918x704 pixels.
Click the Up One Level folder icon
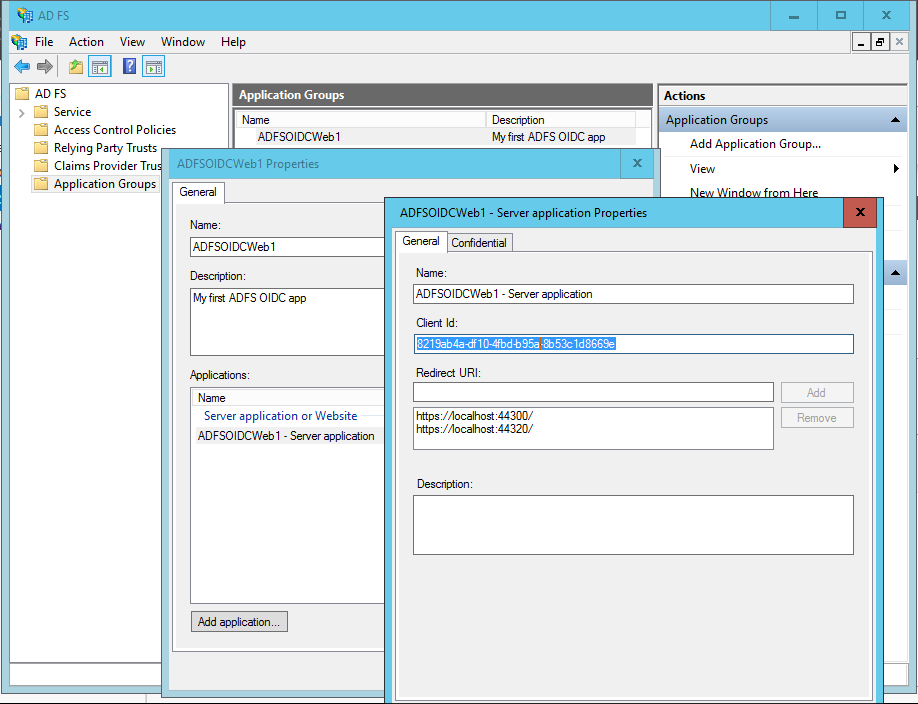tap(76, 67)
